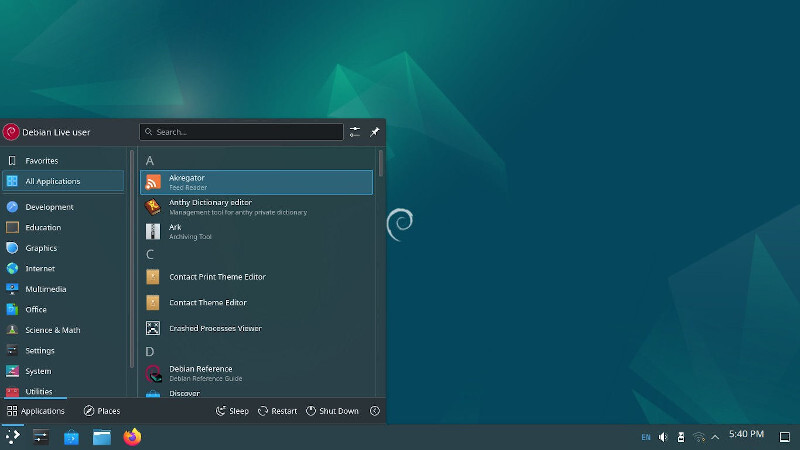Open the Akregator feed reader entry
Screen dimensions: 800x450
coord(256,182)
